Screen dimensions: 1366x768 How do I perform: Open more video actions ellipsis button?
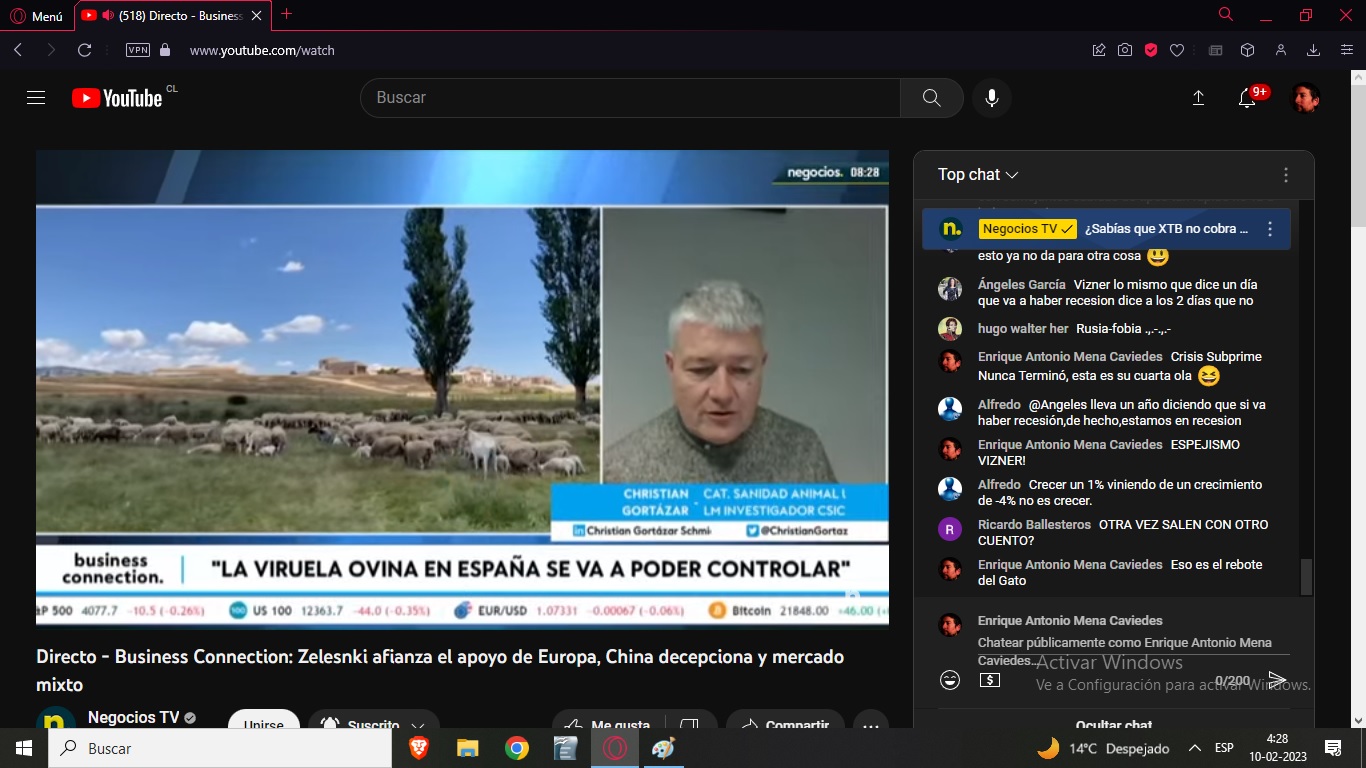pyautogui.click(x=871, y=720)
